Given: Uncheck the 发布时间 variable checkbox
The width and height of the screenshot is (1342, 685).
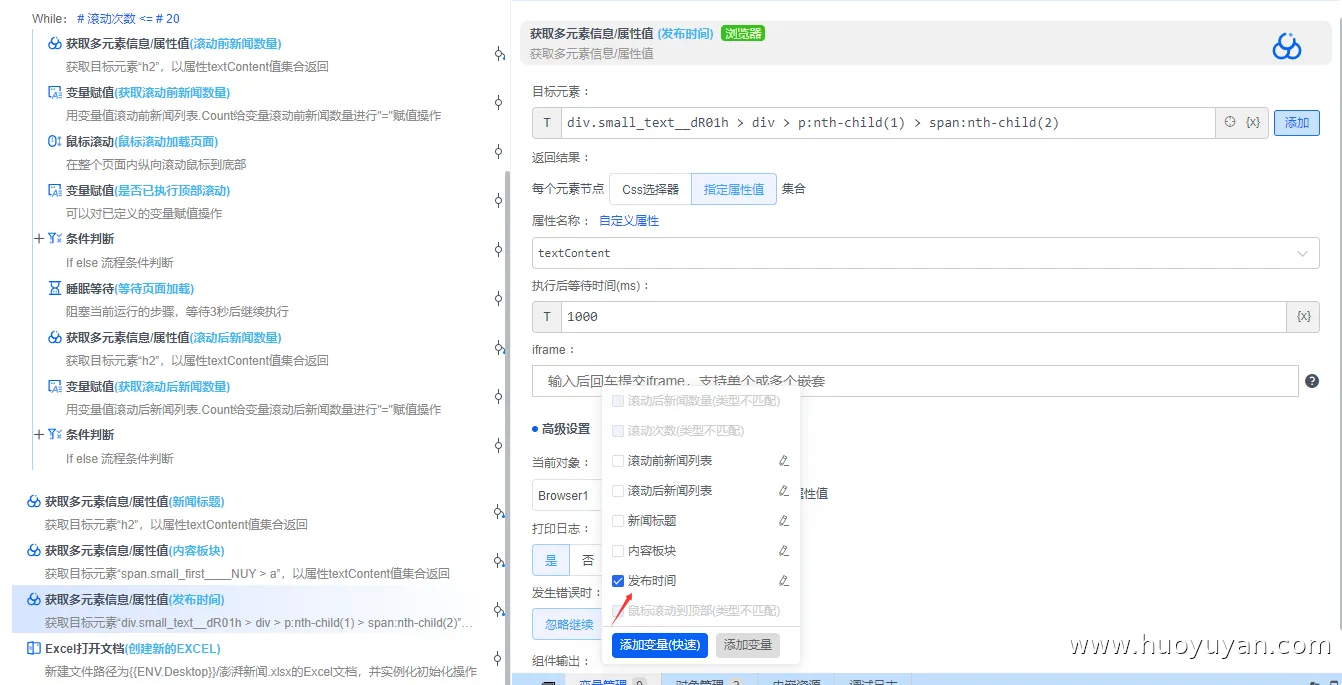Looking at the screenshot, I should tap(618, 580).
